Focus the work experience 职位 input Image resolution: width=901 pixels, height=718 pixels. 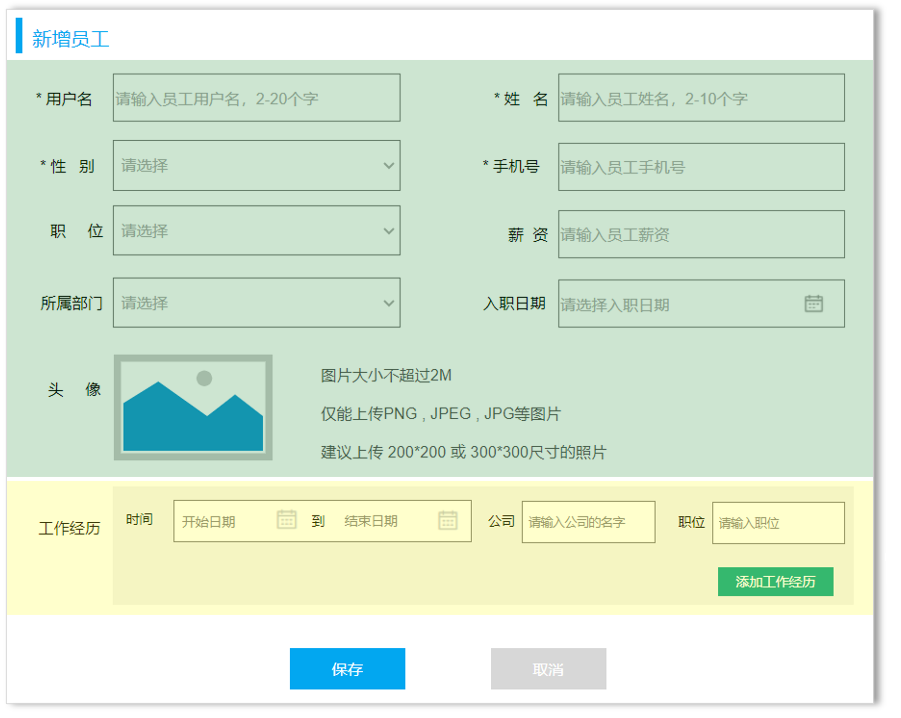pyautogui.click(x=777, y=523)
